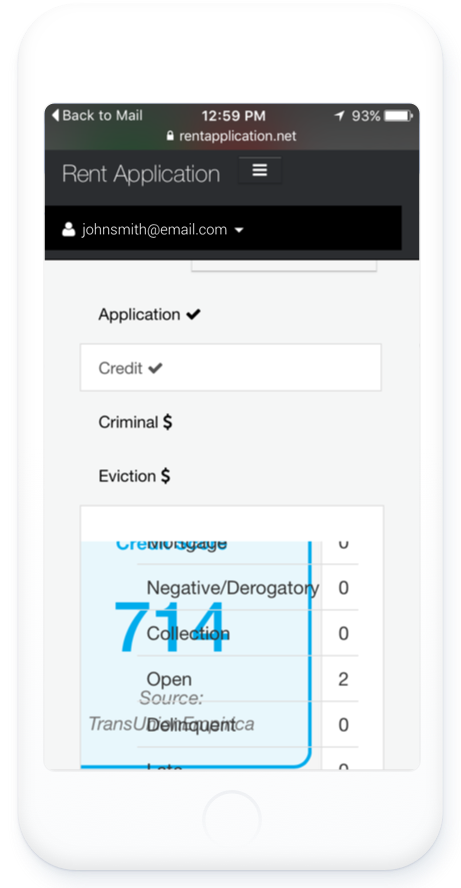
Task: Tap the rentapplication.net address bar
Action: [232, 136]
